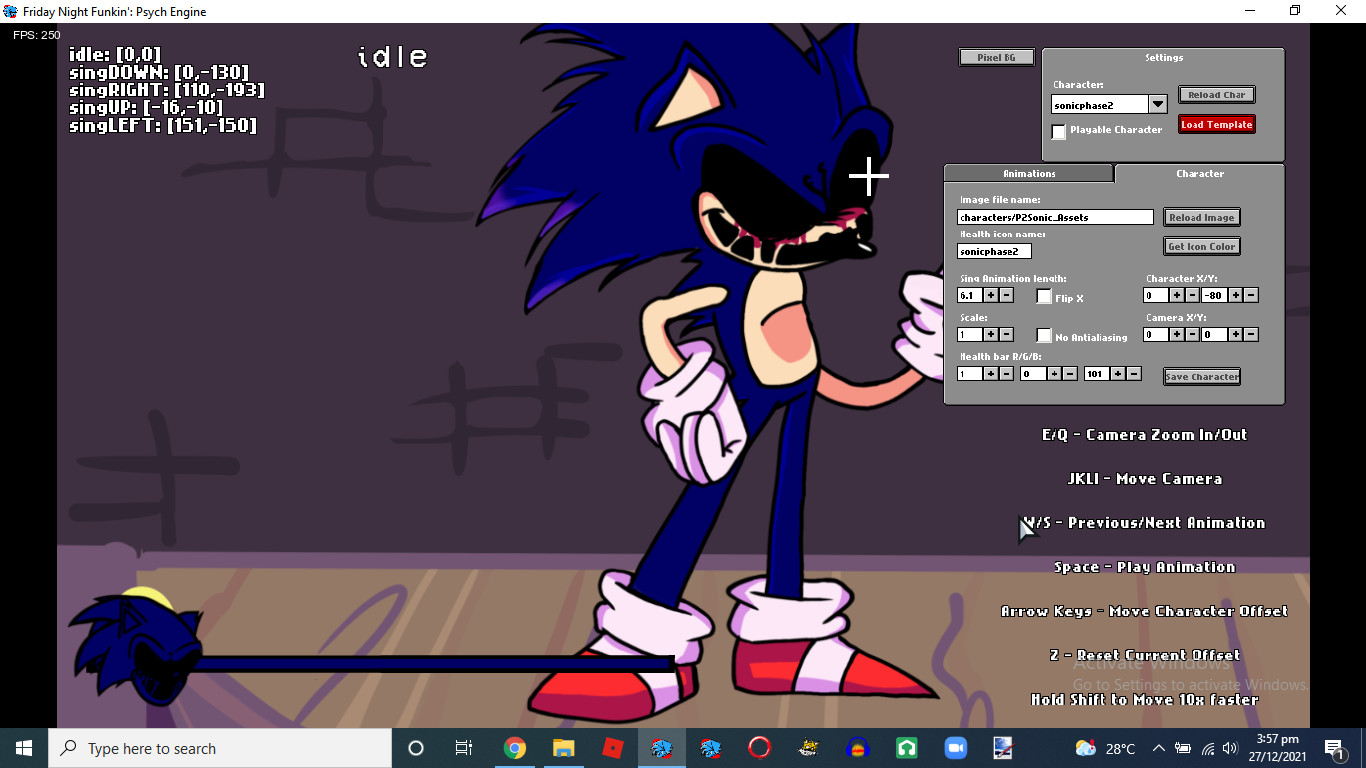Decrease Health bar R value
This screenshot has width=1366, height=768.
[x=1006, y=373]
